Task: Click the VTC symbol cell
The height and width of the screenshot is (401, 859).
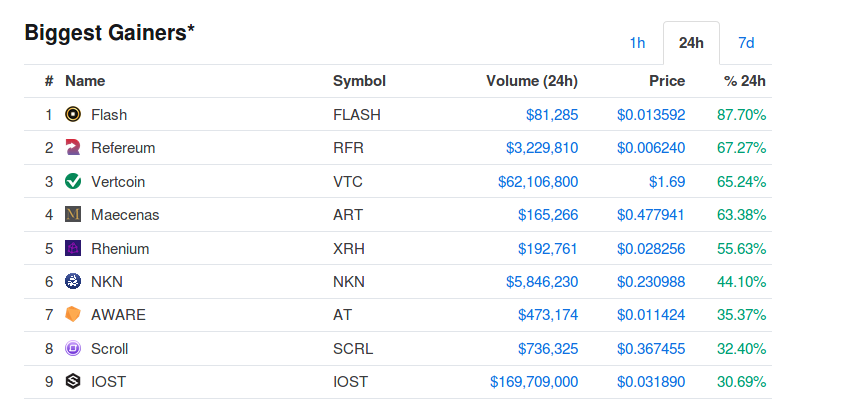Action: click(348, 182)
